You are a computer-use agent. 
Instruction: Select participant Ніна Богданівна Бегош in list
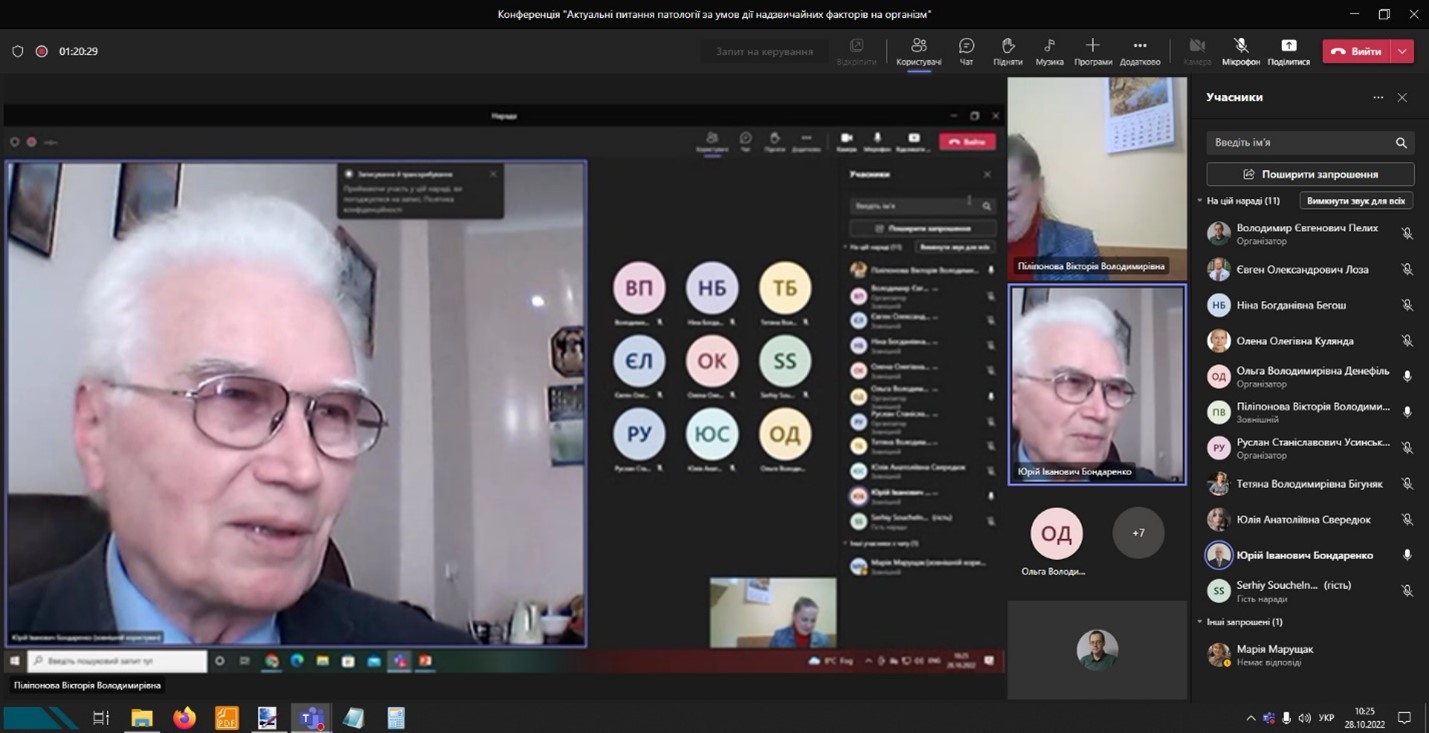coord(1290,305)
